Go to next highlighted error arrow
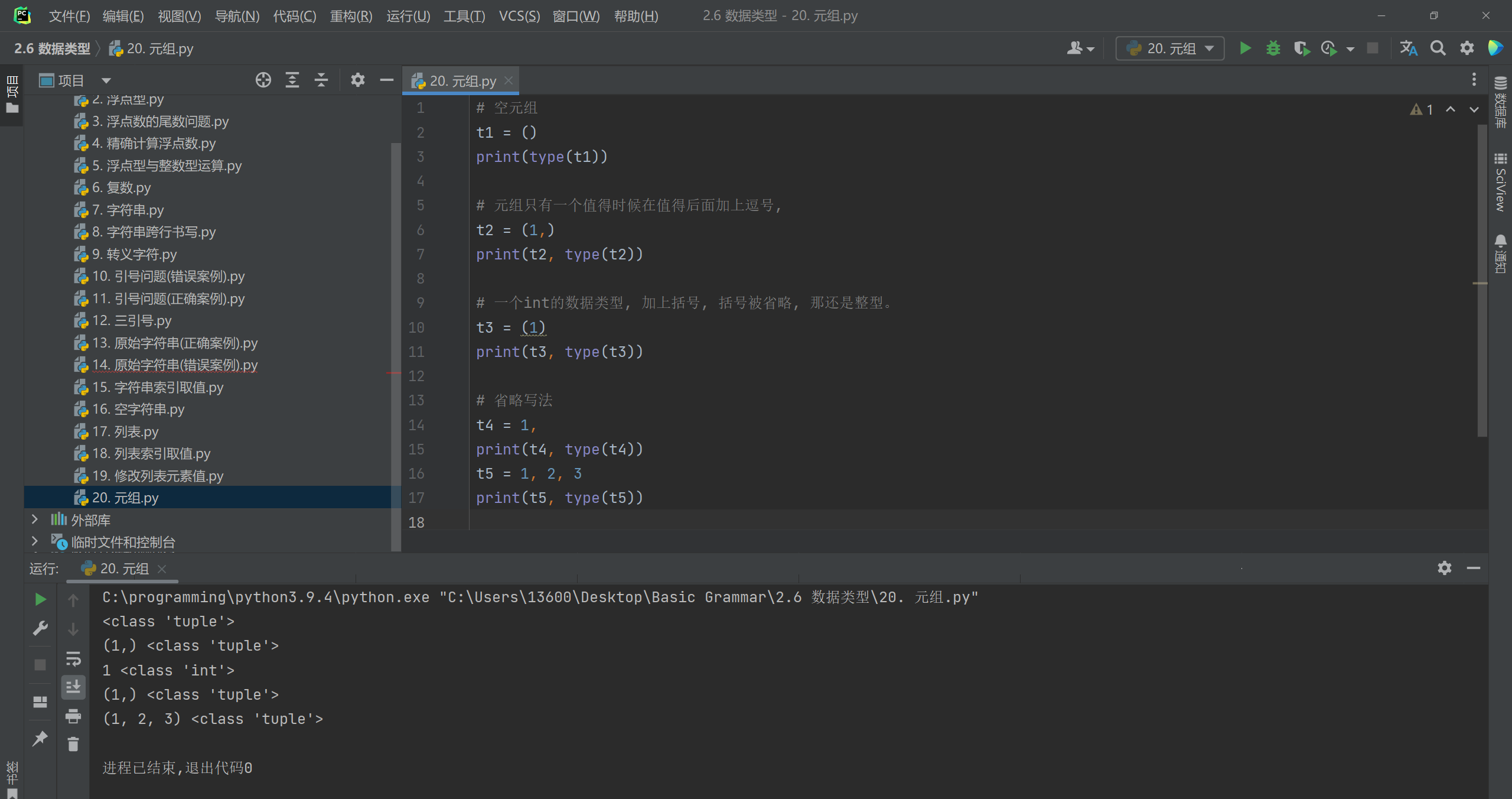 click(x=1474, y=109)
